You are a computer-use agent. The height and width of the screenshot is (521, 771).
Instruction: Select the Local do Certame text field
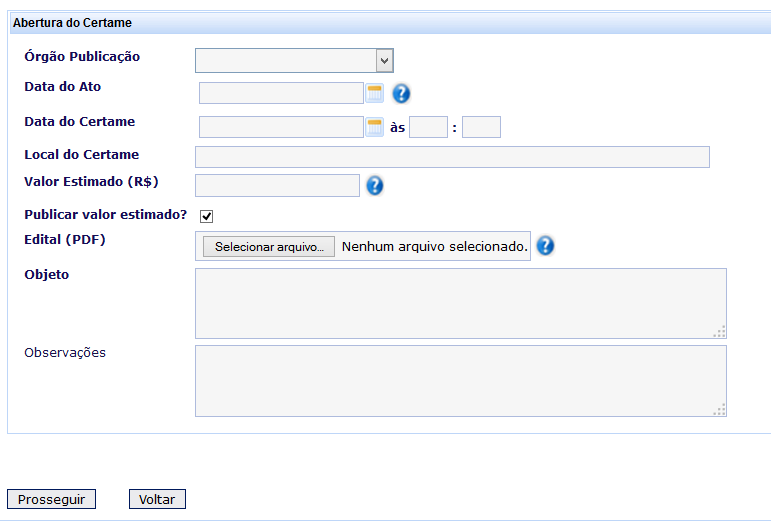452,157
